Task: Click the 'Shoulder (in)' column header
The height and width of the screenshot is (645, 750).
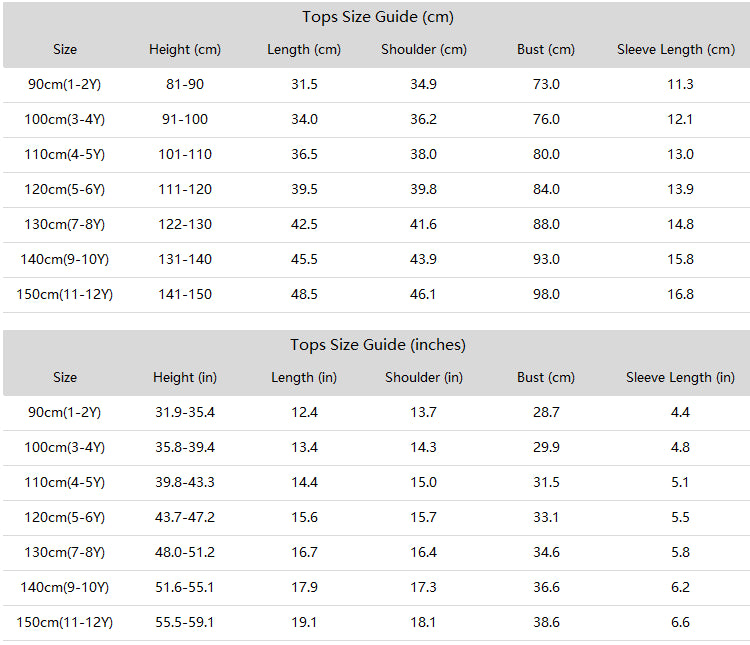Action: 424,378
